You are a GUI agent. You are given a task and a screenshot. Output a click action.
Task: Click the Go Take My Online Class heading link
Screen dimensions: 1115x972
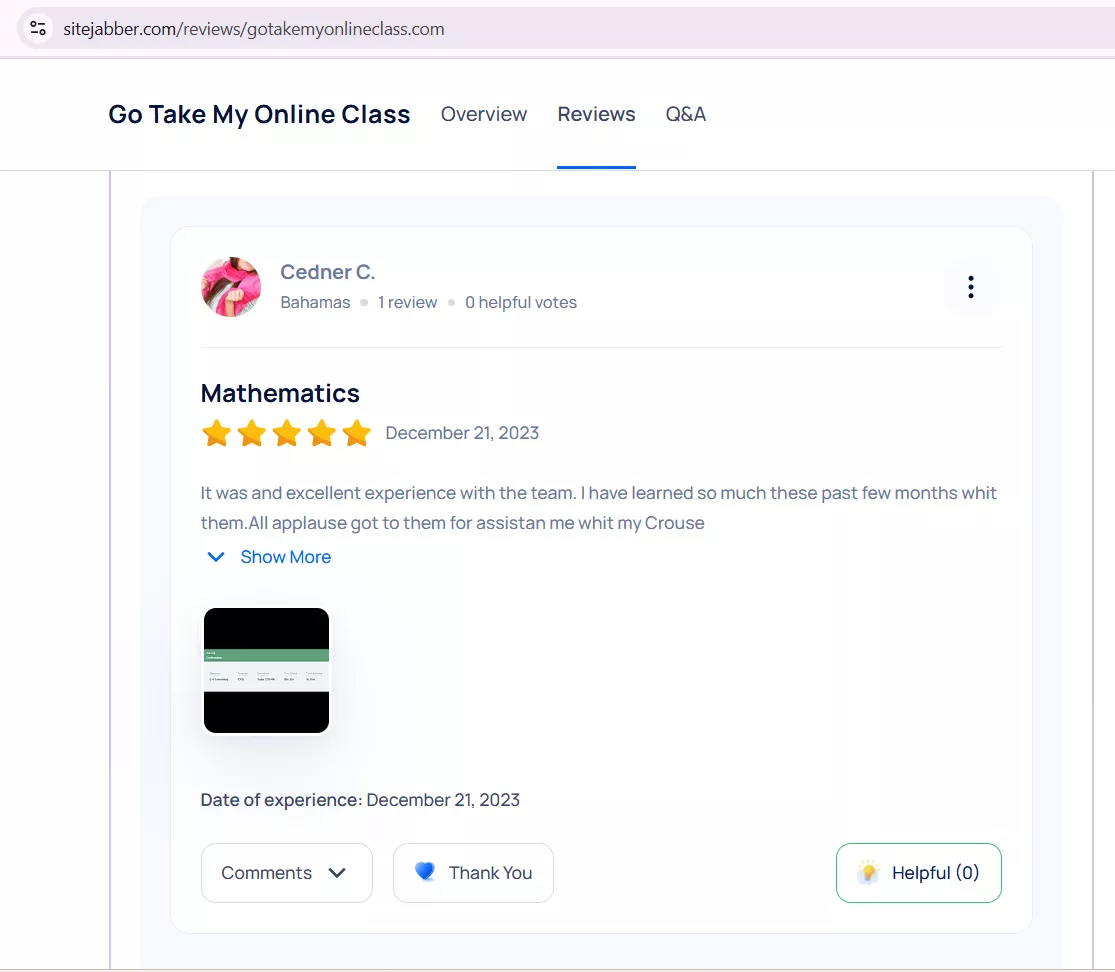tap(259, 114)
